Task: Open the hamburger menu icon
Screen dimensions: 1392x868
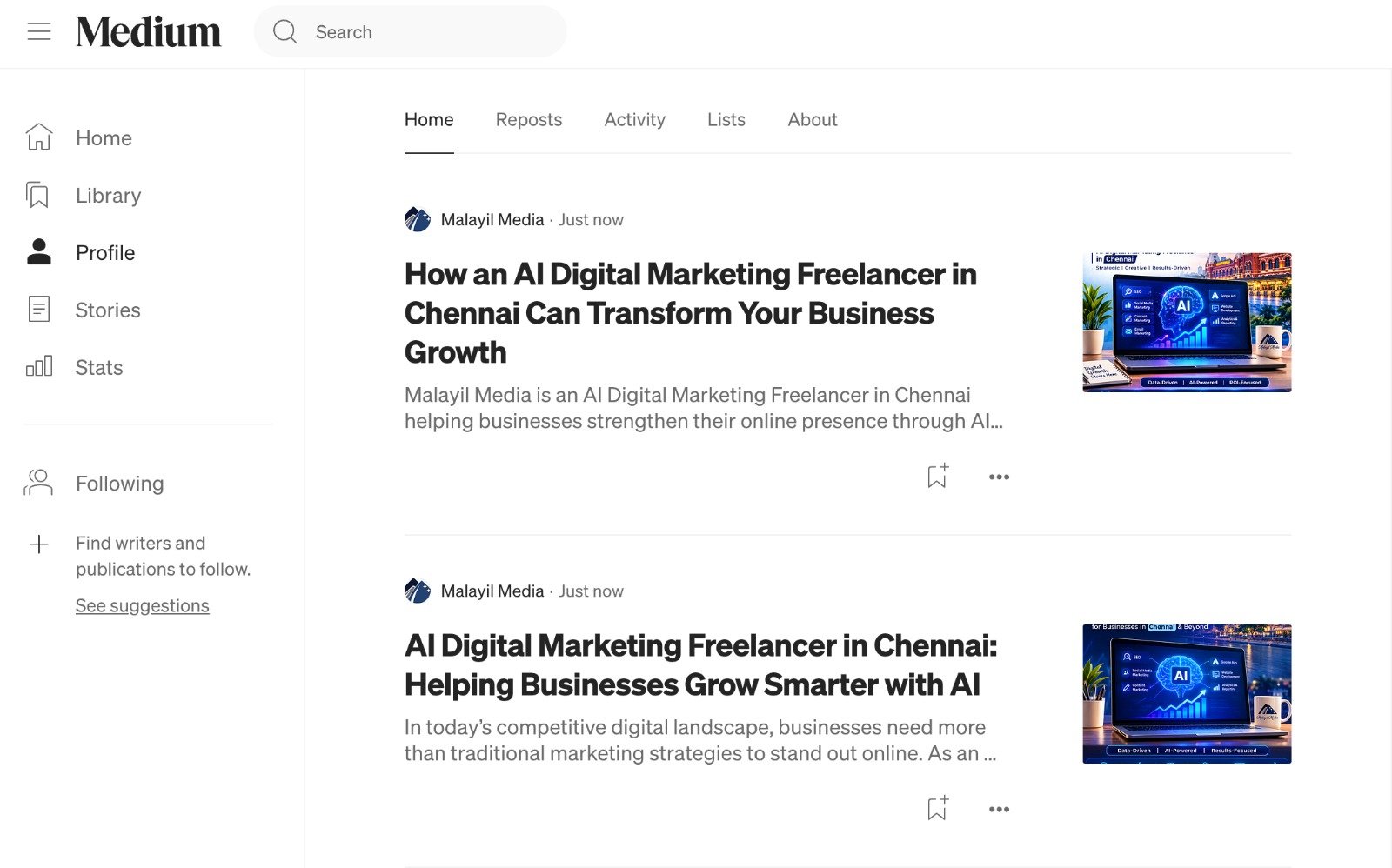Action: click(39, 32)
